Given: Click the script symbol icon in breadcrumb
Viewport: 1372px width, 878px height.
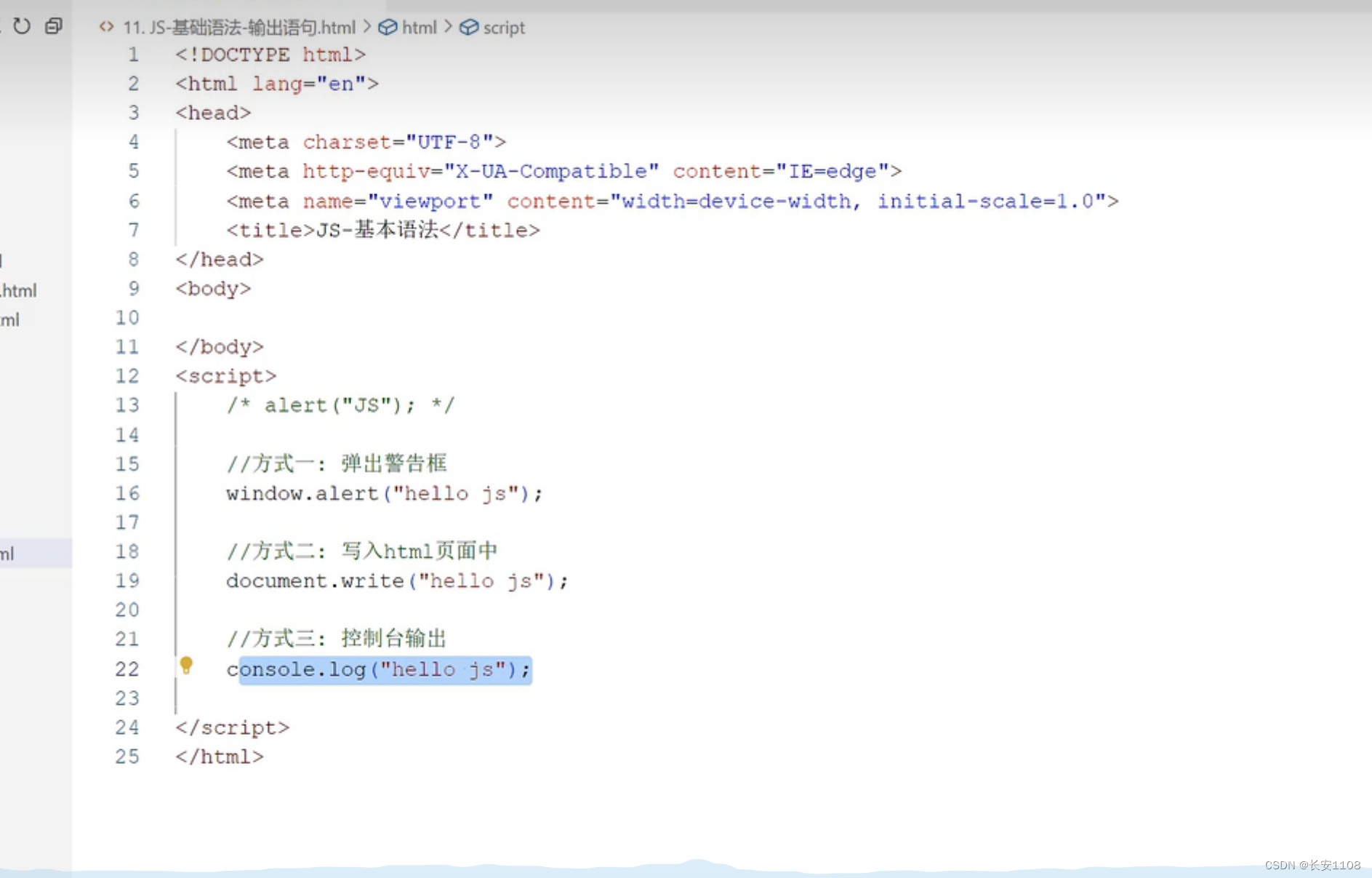Looking at the screenshot, I should click(x=469, y=27).
